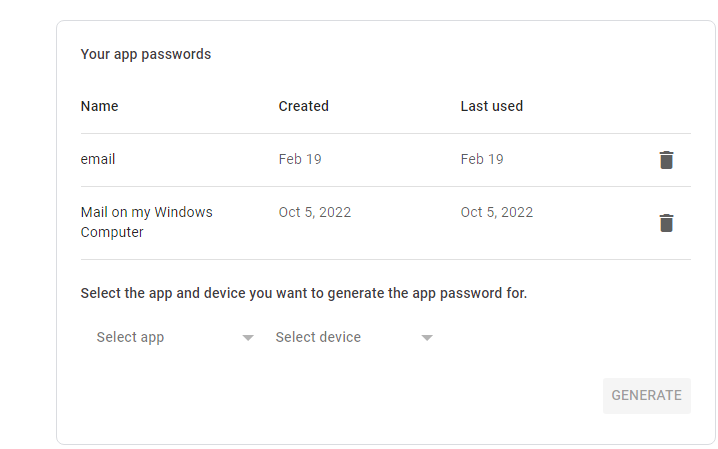Delete the Mail on my Windows Computer password
The width and height of the screenshot is (718, 449).
[x=666, y=223]
